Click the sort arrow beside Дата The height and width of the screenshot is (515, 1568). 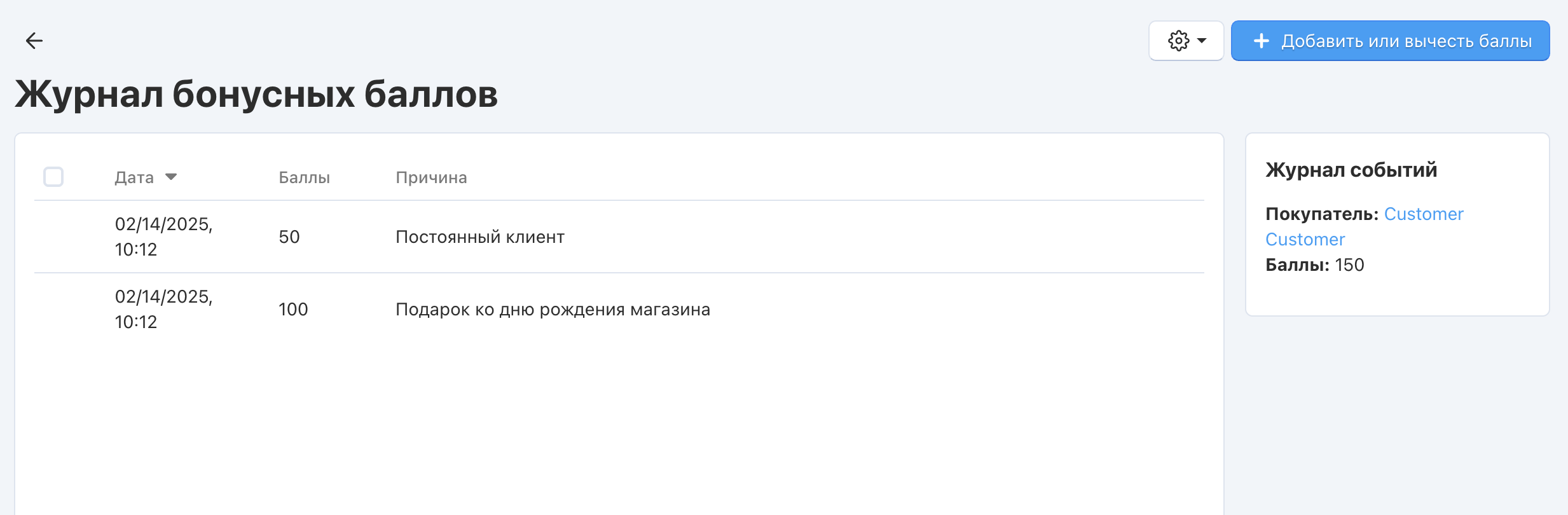tap(171, 177)
